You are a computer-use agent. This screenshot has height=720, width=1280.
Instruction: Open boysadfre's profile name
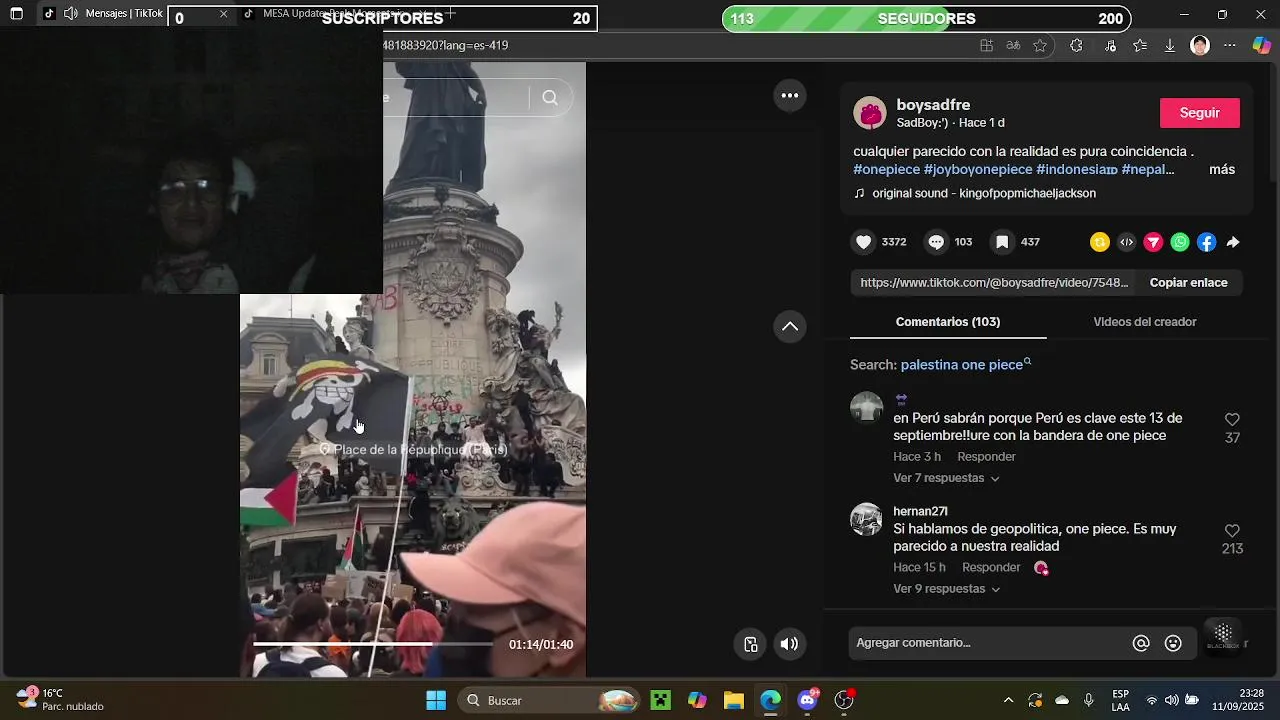pos(933,105)
